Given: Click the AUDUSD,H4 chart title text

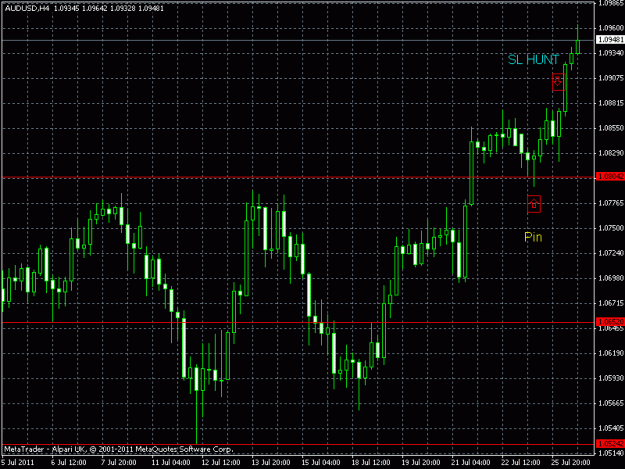Looking at the screenshot, I should point(27,8).
